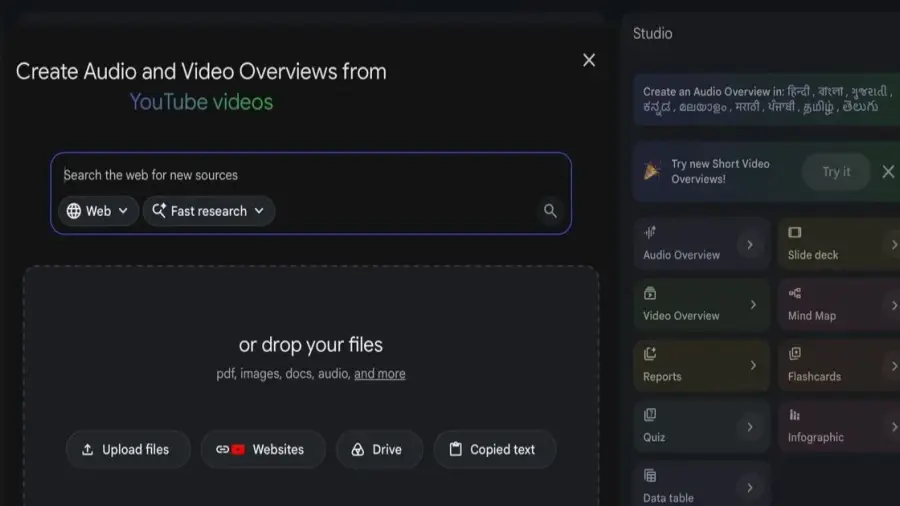
Task: Click the search magnifier icon
Action: [x=550, y=211]
